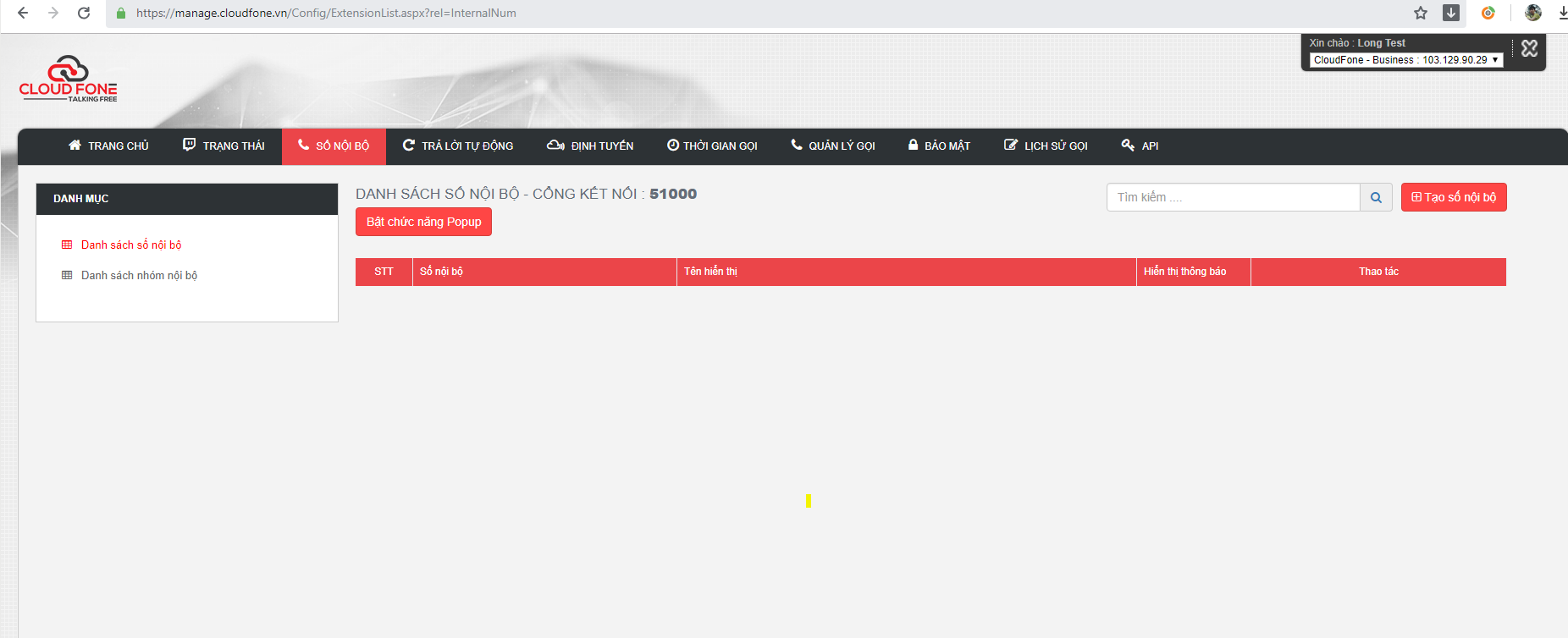
Task: Close the user panel with X icon
Action: pos(1529,49)
